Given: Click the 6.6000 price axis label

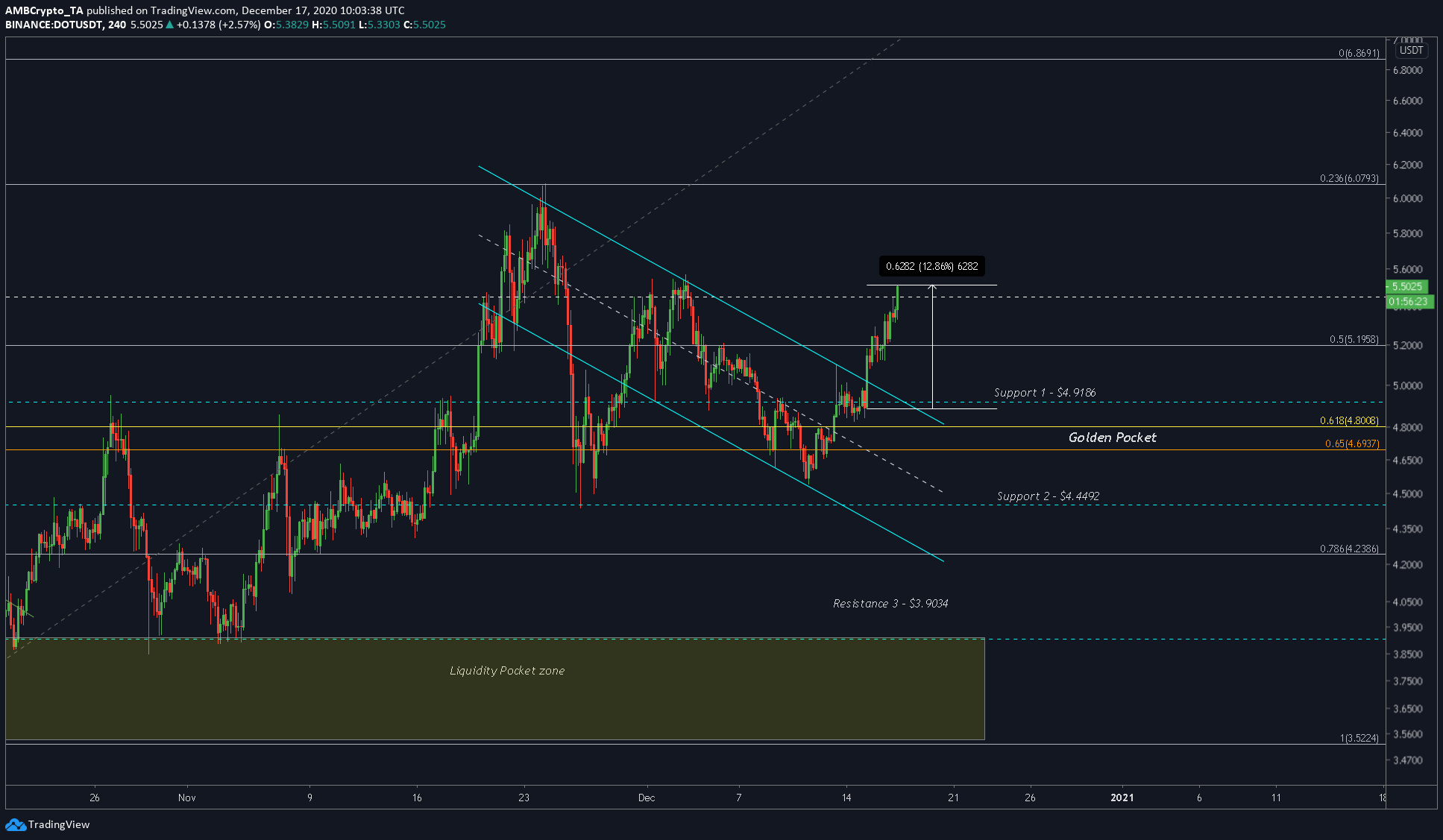Looking at the screenshot, I should [x=1408, y=101].
